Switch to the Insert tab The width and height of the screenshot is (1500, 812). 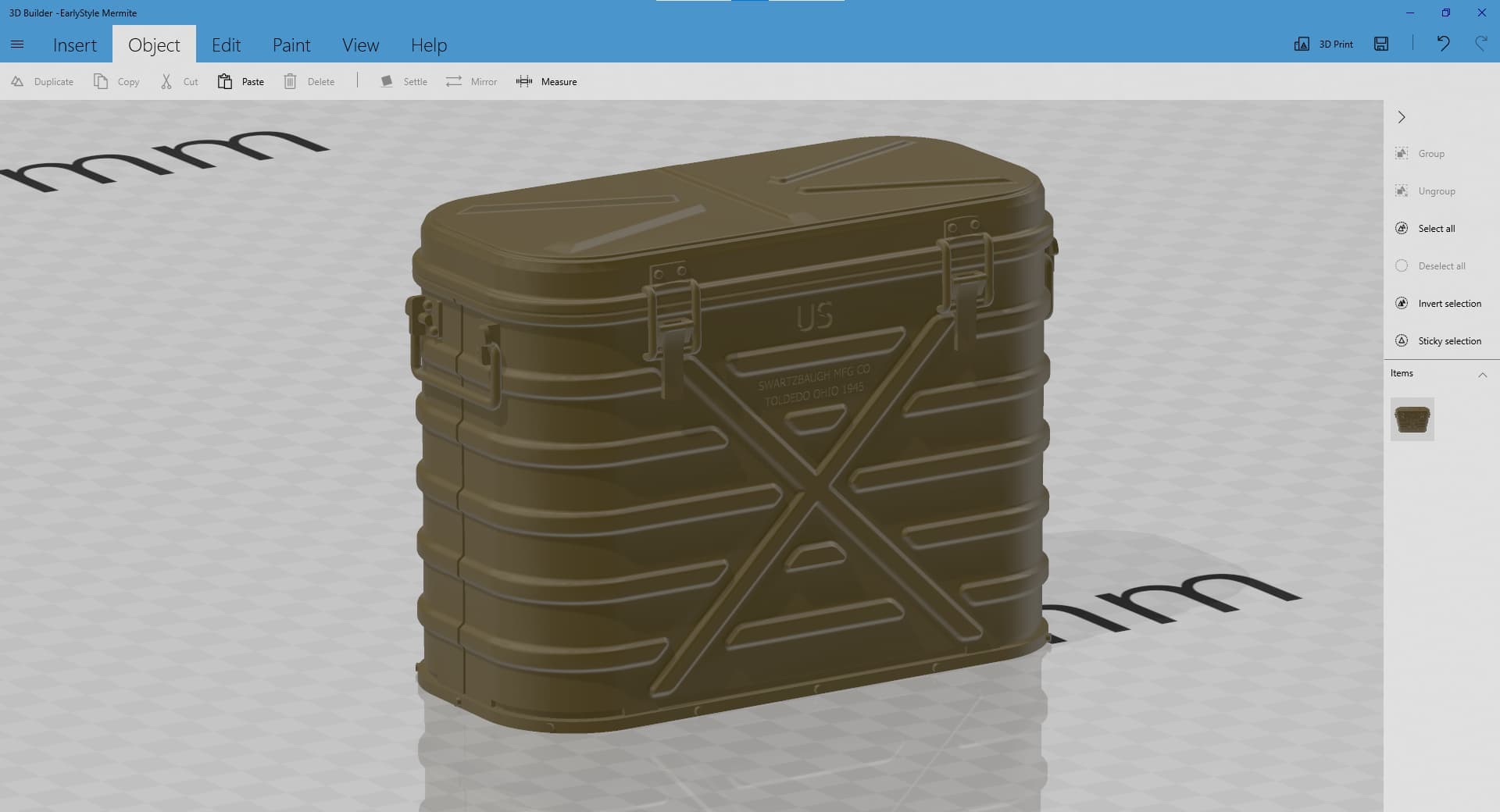(x=75, y=45)
